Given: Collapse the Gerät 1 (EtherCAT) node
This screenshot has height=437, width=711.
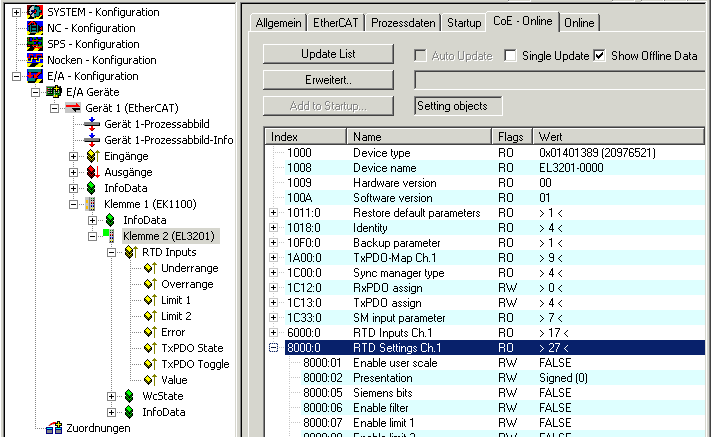Looking at the screenshot, I should [54, 108].
